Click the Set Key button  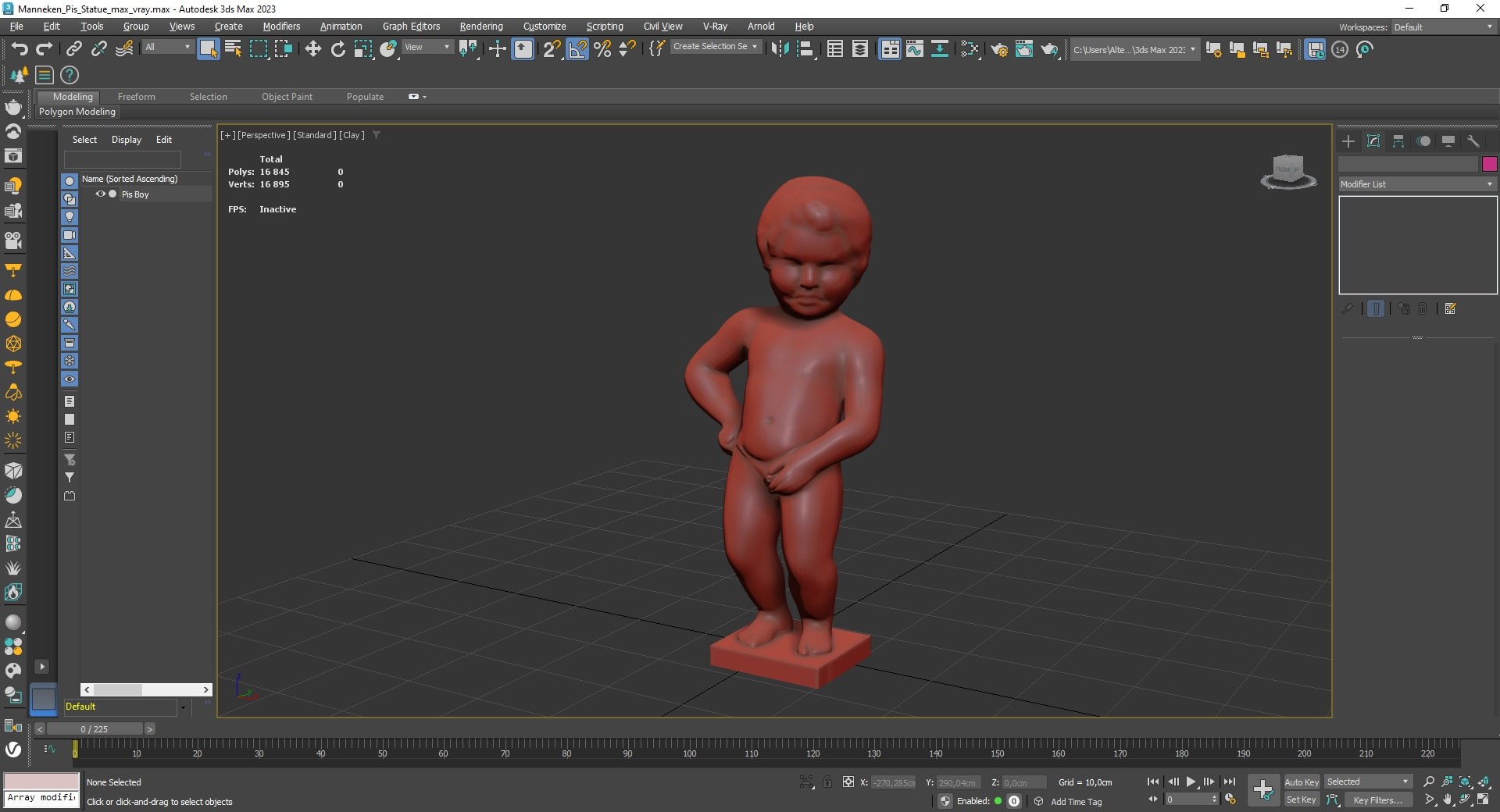1302,800
